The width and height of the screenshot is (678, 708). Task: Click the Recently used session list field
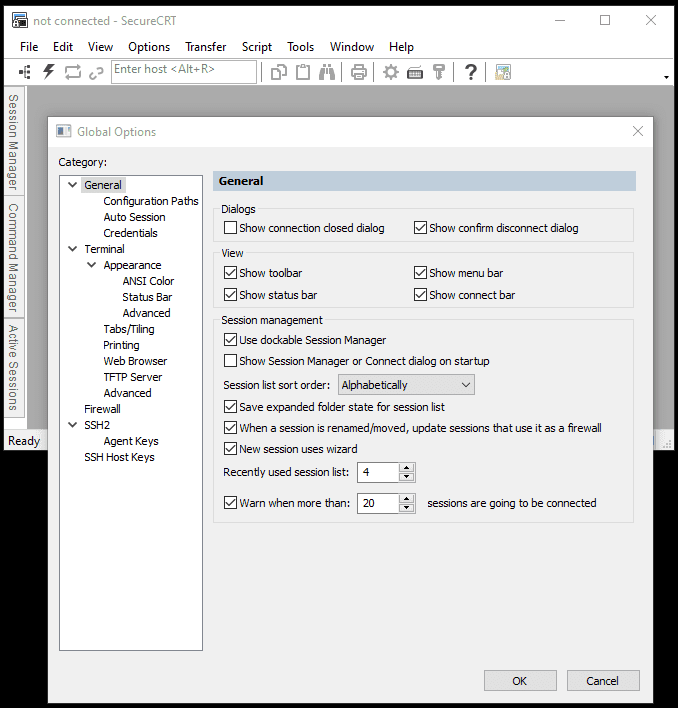coord(378,472)
